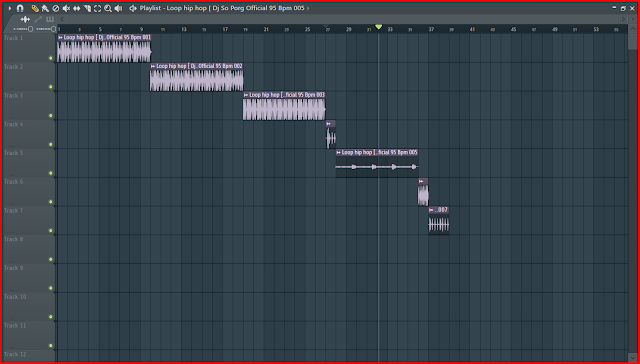Open the playlist options menu arrow

tap(10, 8)
